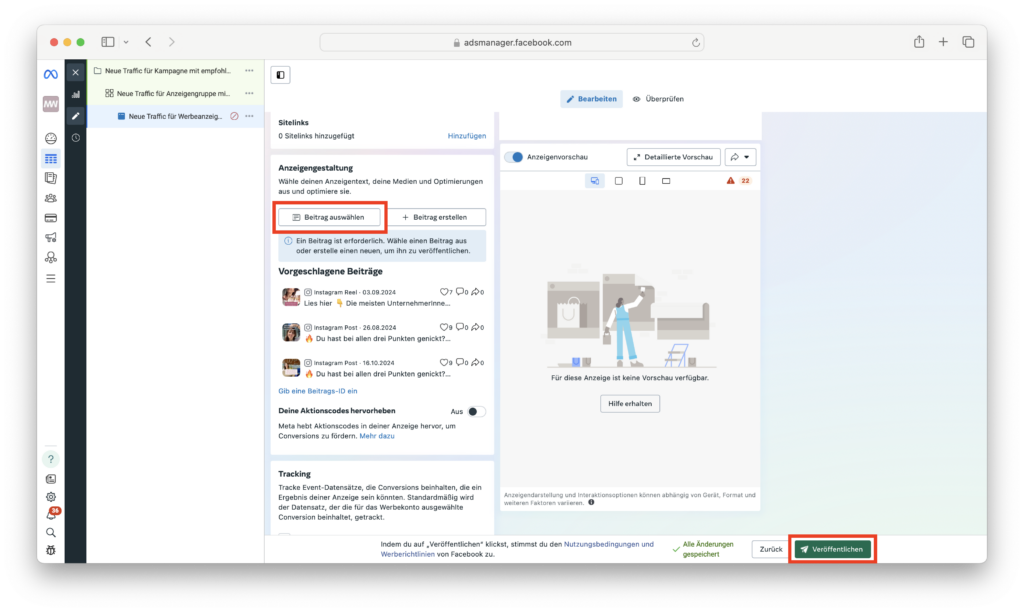Select the Neue Traffic für Werbeanzeige item

pyautogui.click(x=175, y=116)
